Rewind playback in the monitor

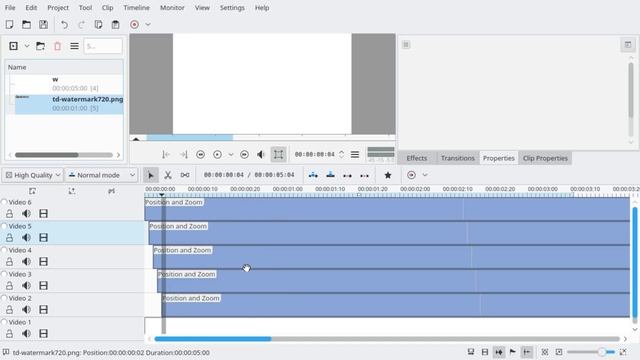coord(200,154)
